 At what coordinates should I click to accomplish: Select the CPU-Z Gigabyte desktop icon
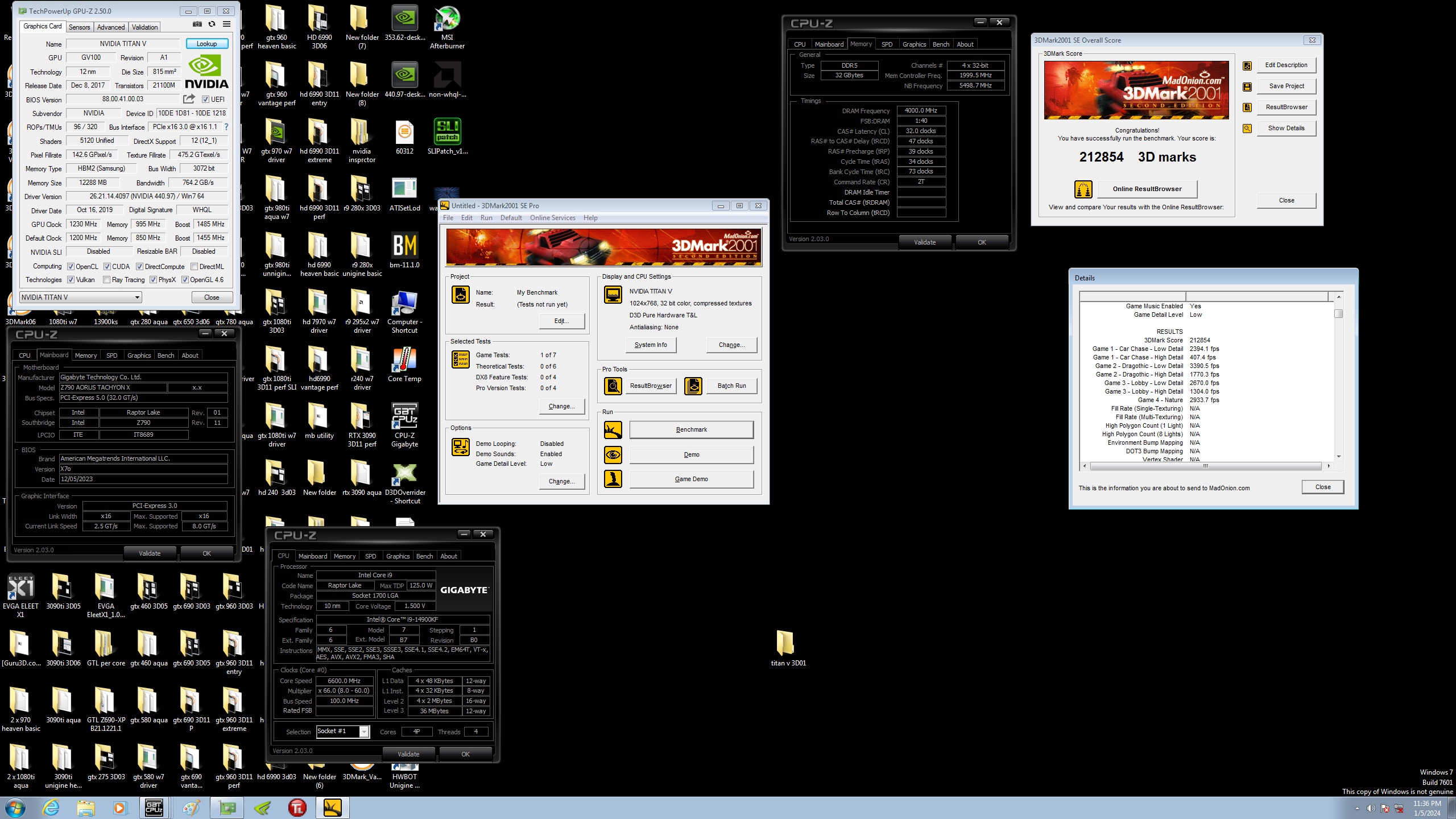coord(404,425)
